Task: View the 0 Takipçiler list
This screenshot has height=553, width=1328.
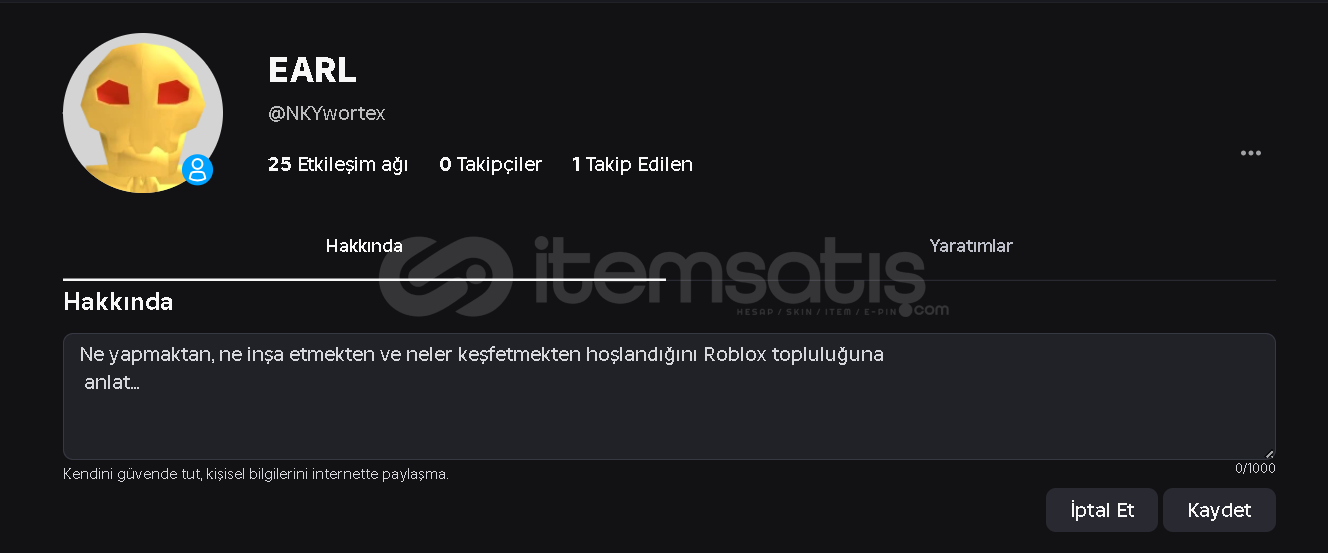Action: click(x=490, y=164)
